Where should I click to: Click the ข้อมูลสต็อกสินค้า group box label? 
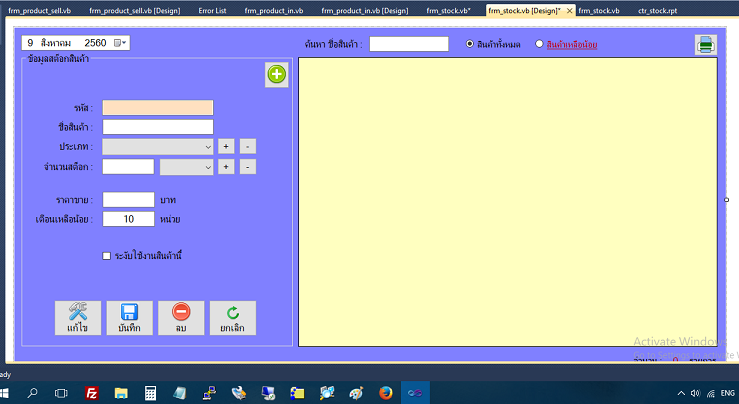[58, 59]
